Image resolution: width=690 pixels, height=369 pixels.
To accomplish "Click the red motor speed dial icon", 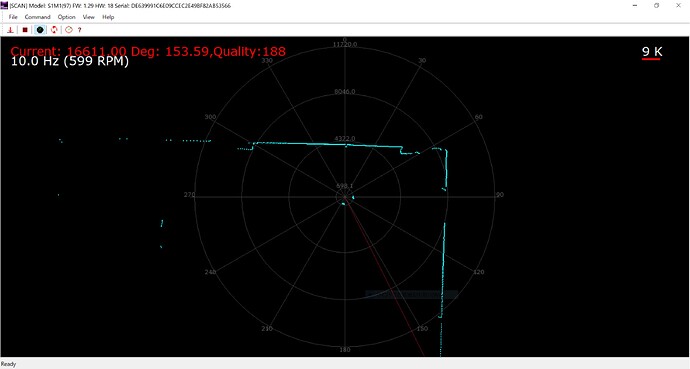I will [69, 30].
